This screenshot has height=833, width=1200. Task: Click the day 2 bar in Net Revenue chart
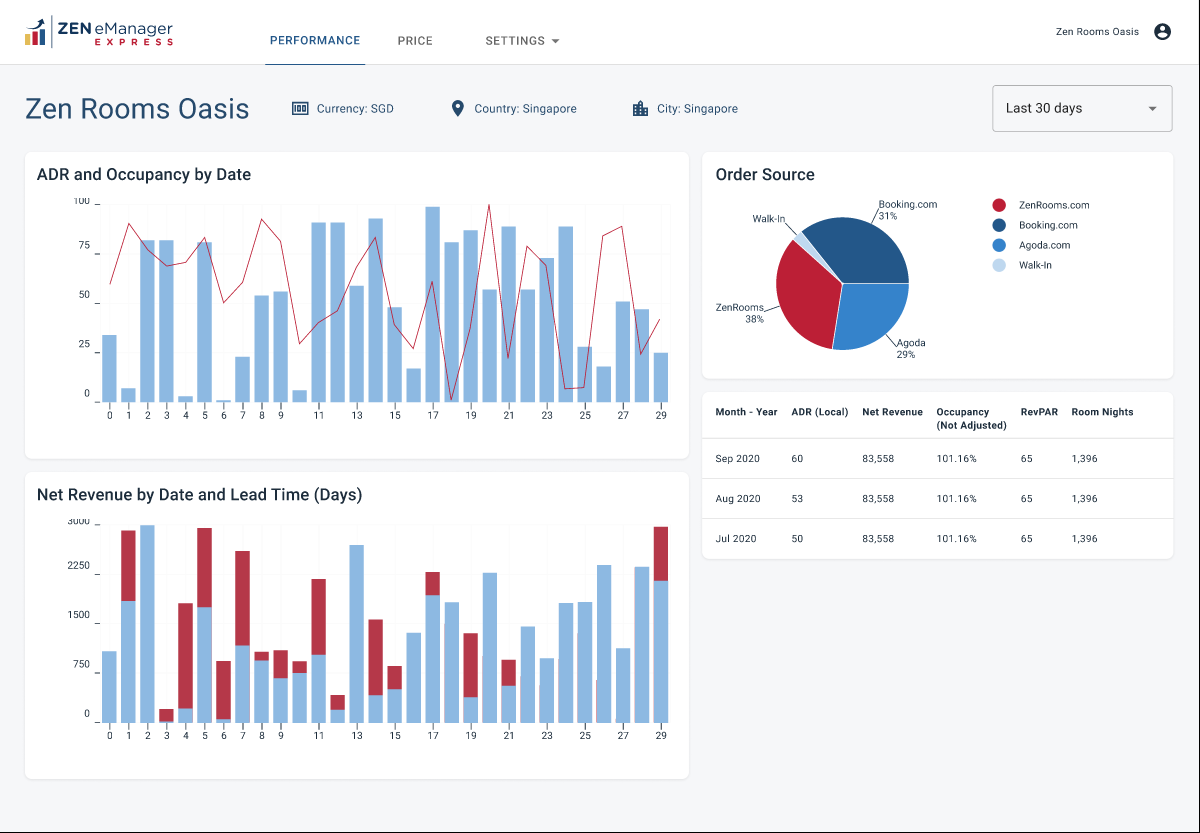tap(147, 623)
